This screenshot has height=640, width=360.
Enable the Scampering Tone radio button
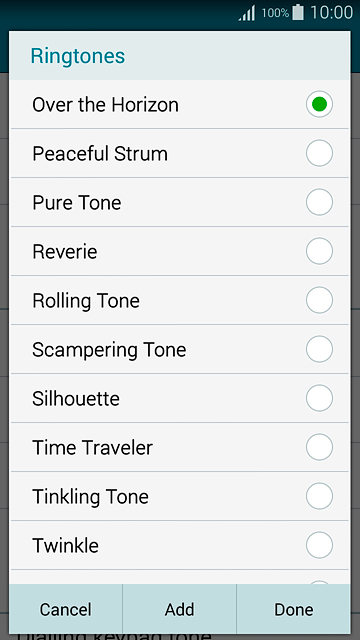(319, 349)
